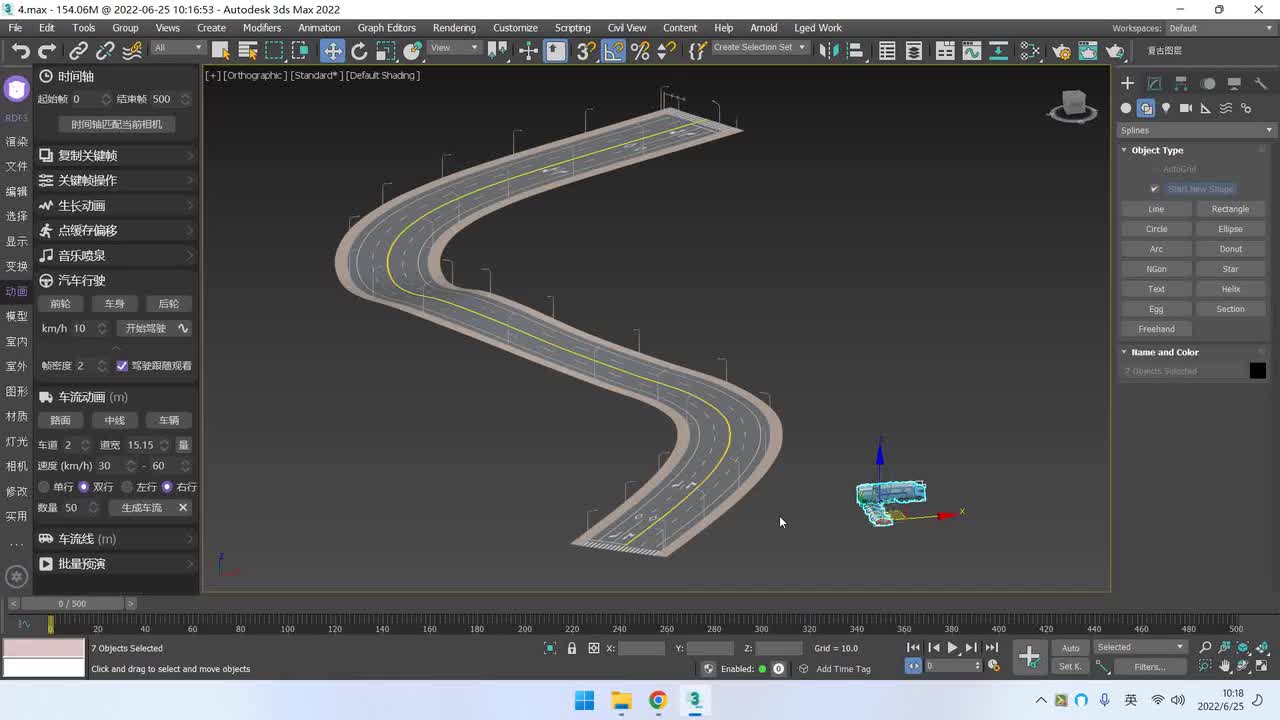The image size is (1280, 720).
Task: Open the black object color swatch
Action: point(1257,371)
